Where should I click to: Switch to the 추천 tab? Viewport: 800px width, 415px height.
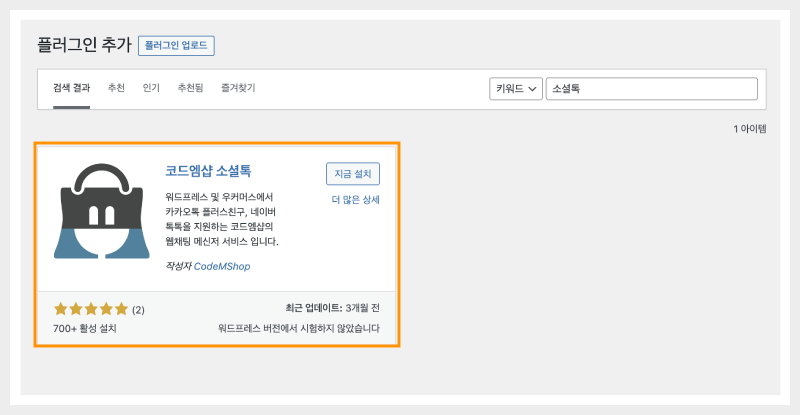click(116, 88)
